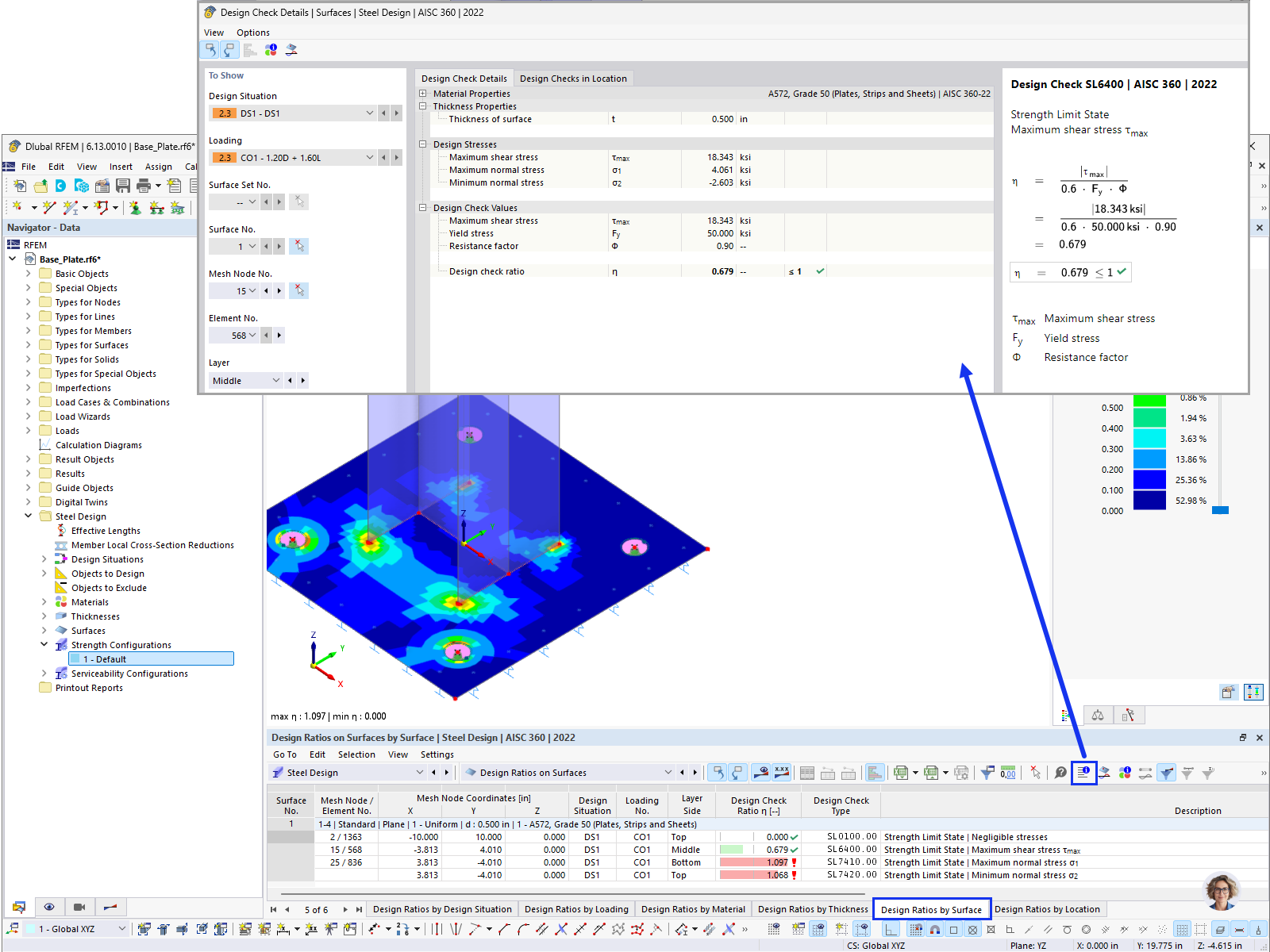Switch to Design Ratios by Thickness tab
Screen dimensions: 1270x952
tap(813, 909)
